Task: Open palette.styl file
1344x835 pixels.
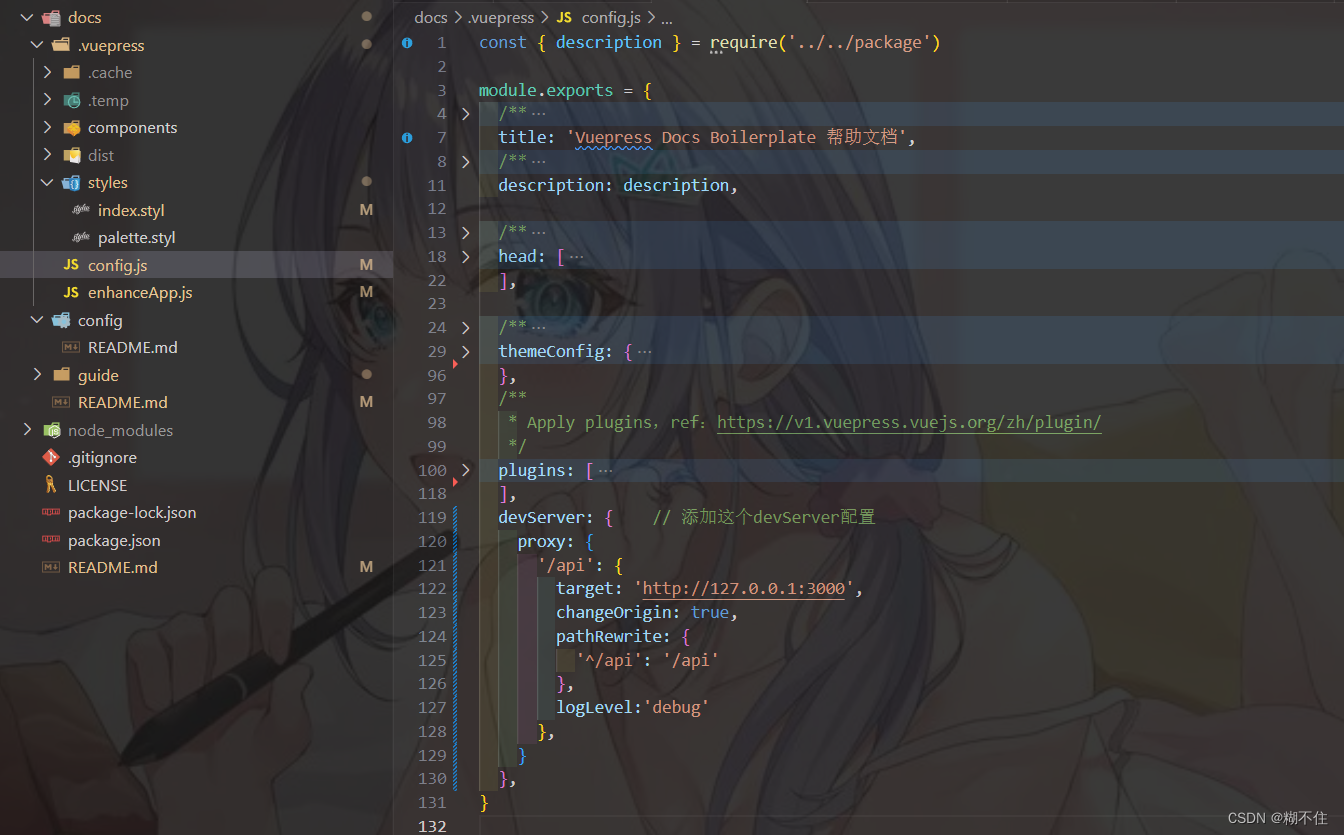Action: (137, 237)
